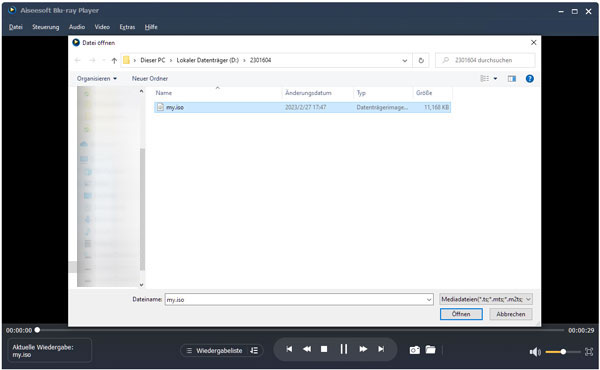Expand the address bar path history chevron
Viewport: 600px width, 370px height.
(404, 60)
